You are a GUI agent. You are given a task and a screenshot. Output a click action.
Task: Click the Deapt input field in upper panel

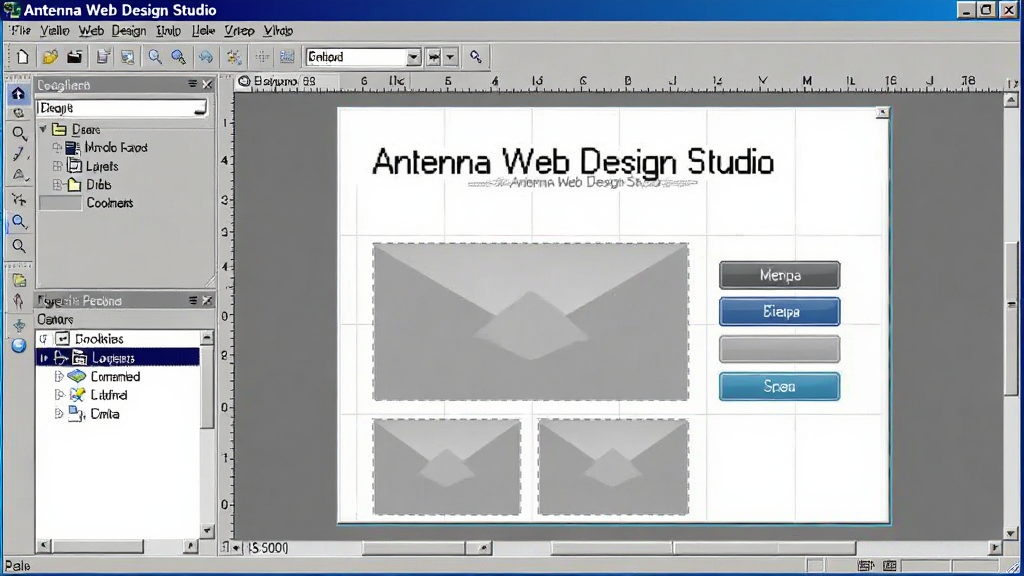coord(122,108)
